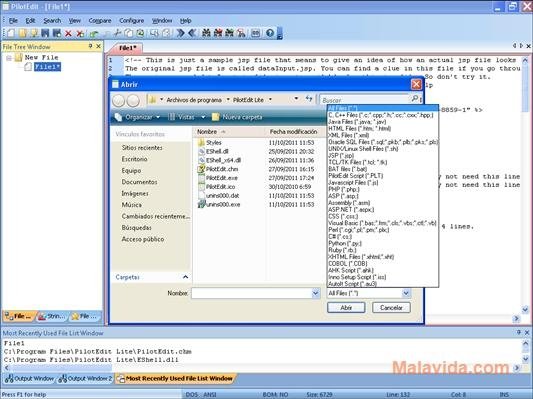Click the Copy toolbar icon
The image size is (533, 399).
128,33
